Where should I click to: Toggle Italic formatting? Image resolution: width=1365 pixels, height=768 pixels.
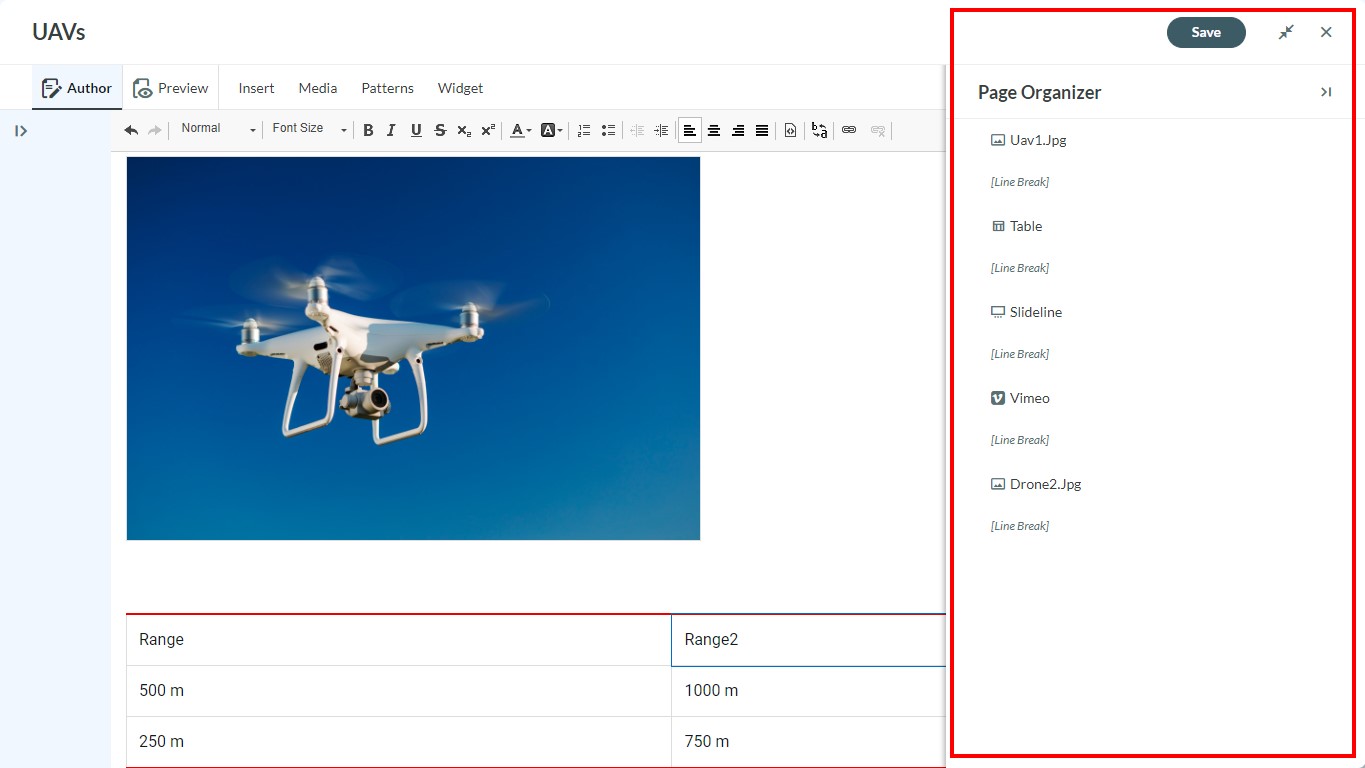[x=391, y=130]
